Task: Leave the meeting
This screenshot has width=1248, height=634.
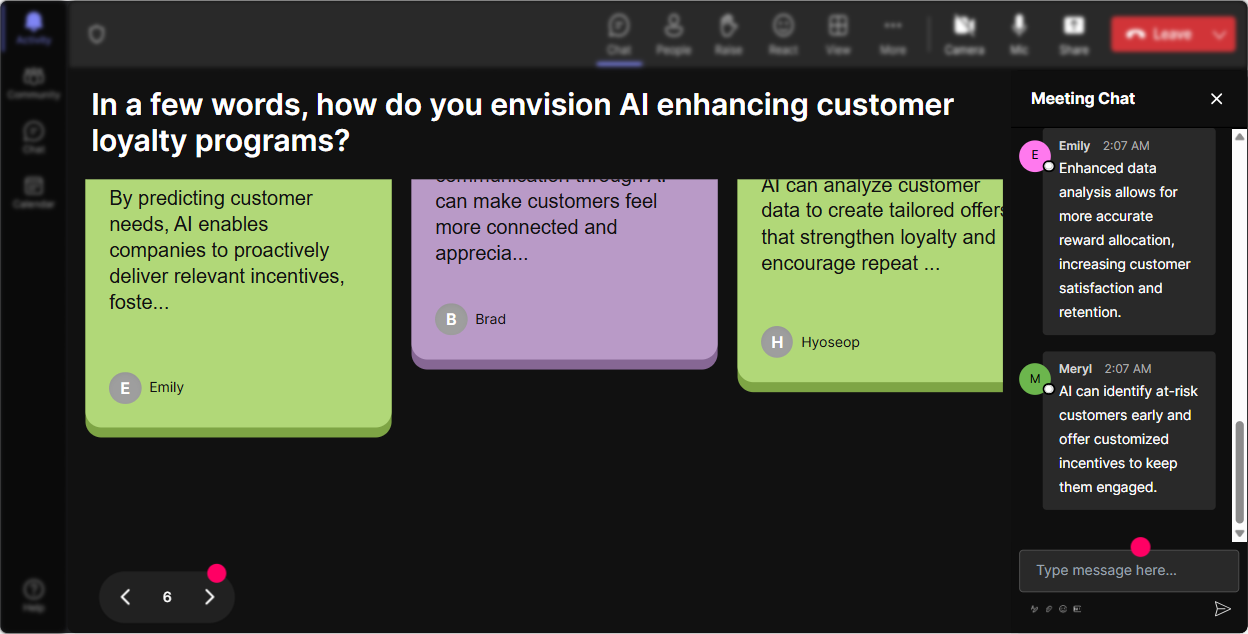Action: [x=1158, y=34]
